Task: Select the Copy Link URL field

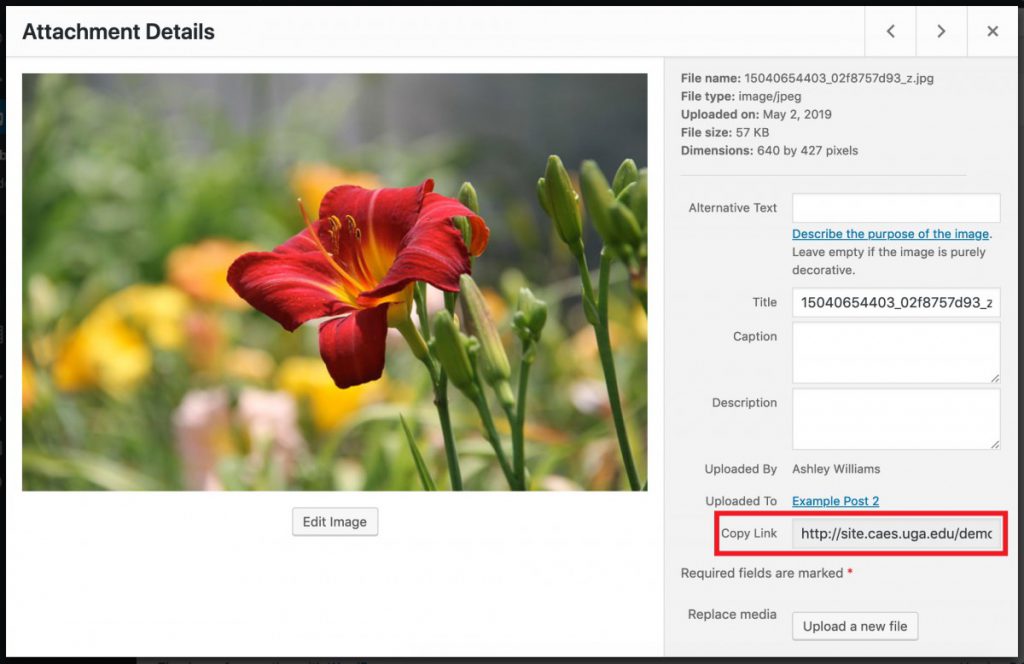Action: 896,533
